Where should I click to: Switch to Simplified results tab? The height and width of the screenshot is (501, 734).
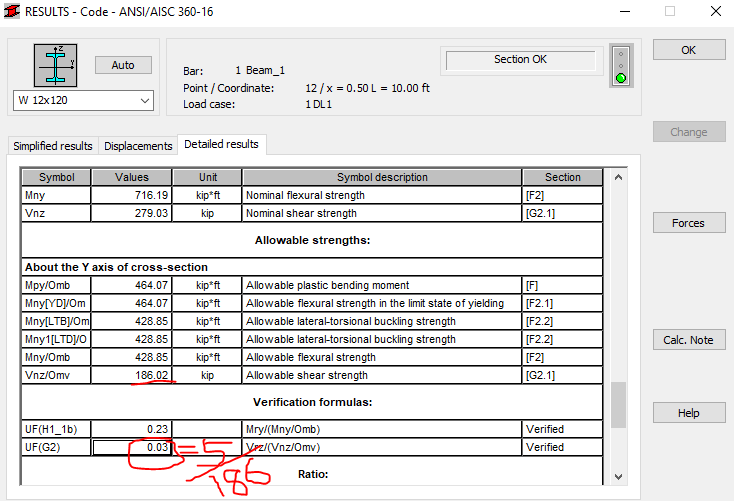click(52, 146)
